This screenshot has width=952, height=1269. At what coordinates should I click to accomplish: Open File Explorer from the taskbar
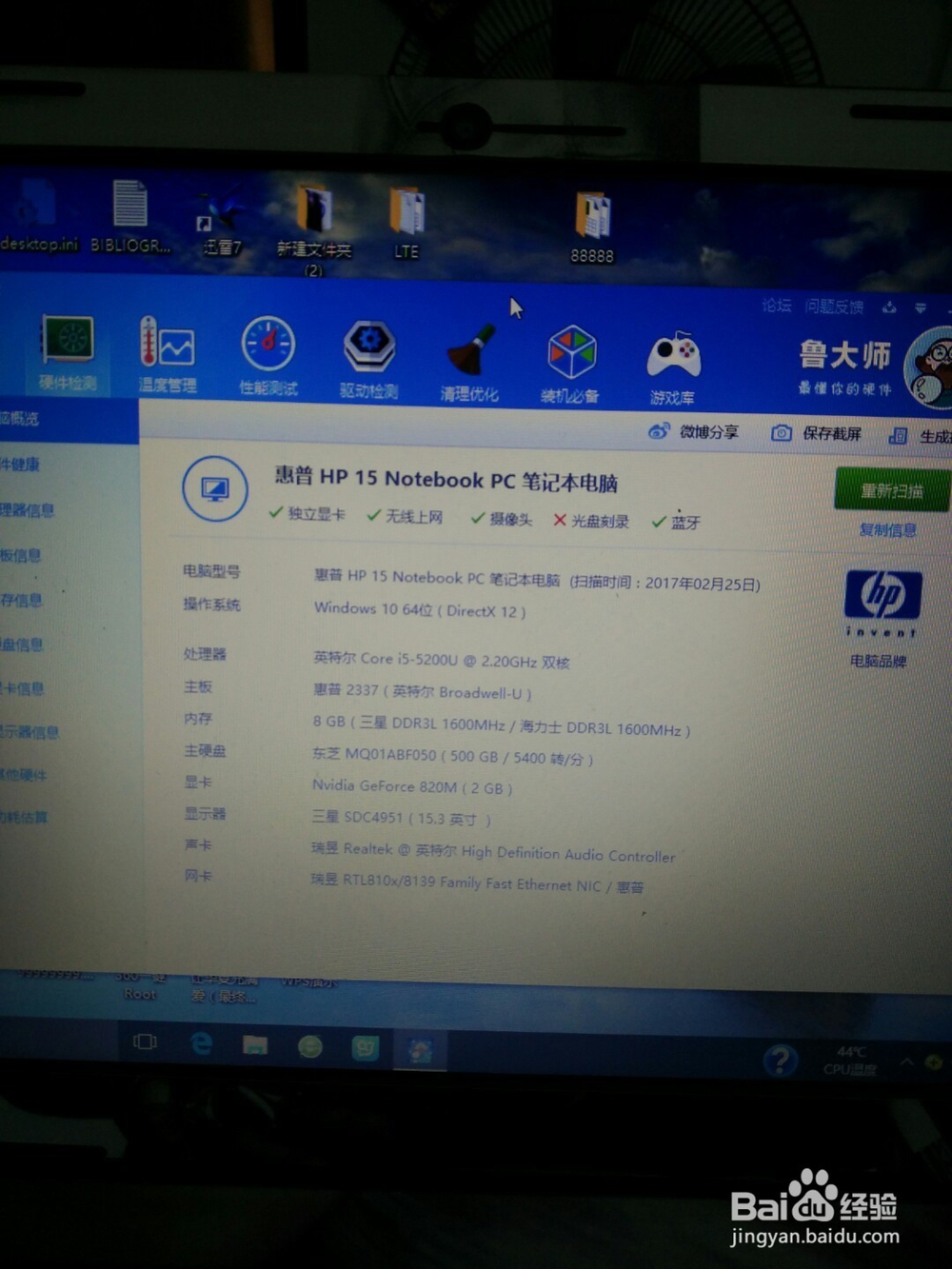point(255,1045)
